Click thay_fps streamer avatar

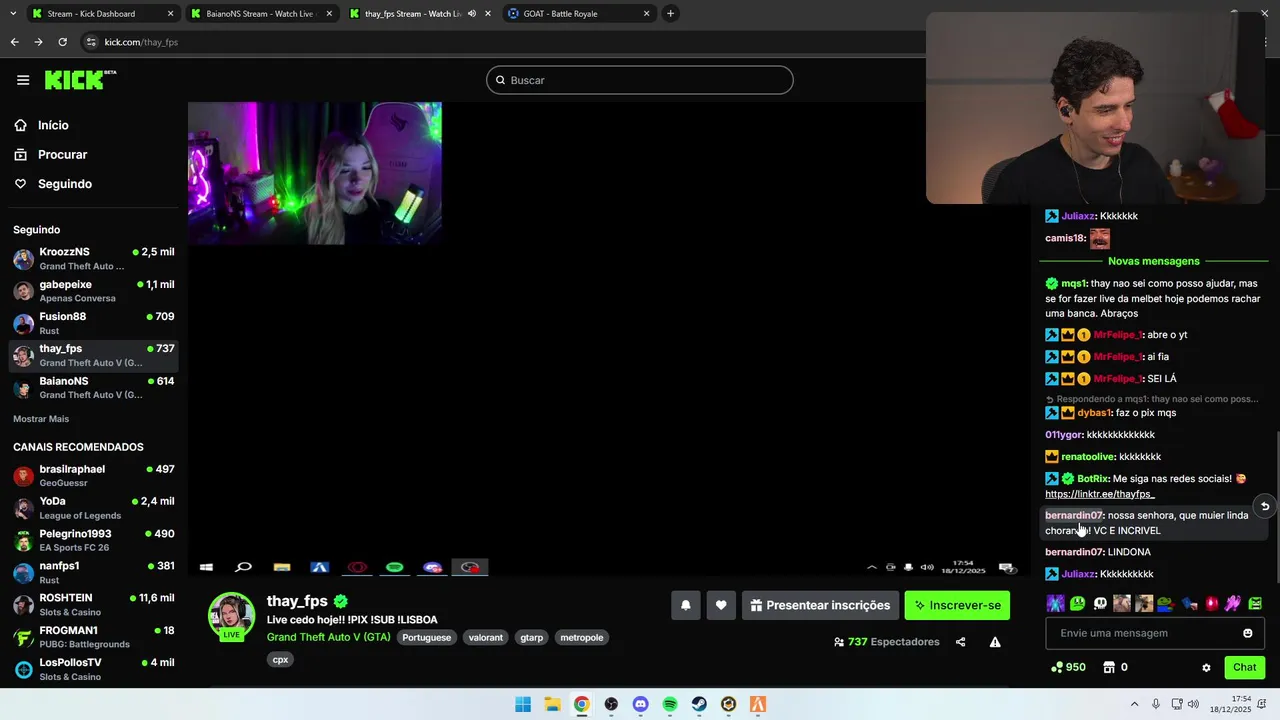click(x=231, y=616)
